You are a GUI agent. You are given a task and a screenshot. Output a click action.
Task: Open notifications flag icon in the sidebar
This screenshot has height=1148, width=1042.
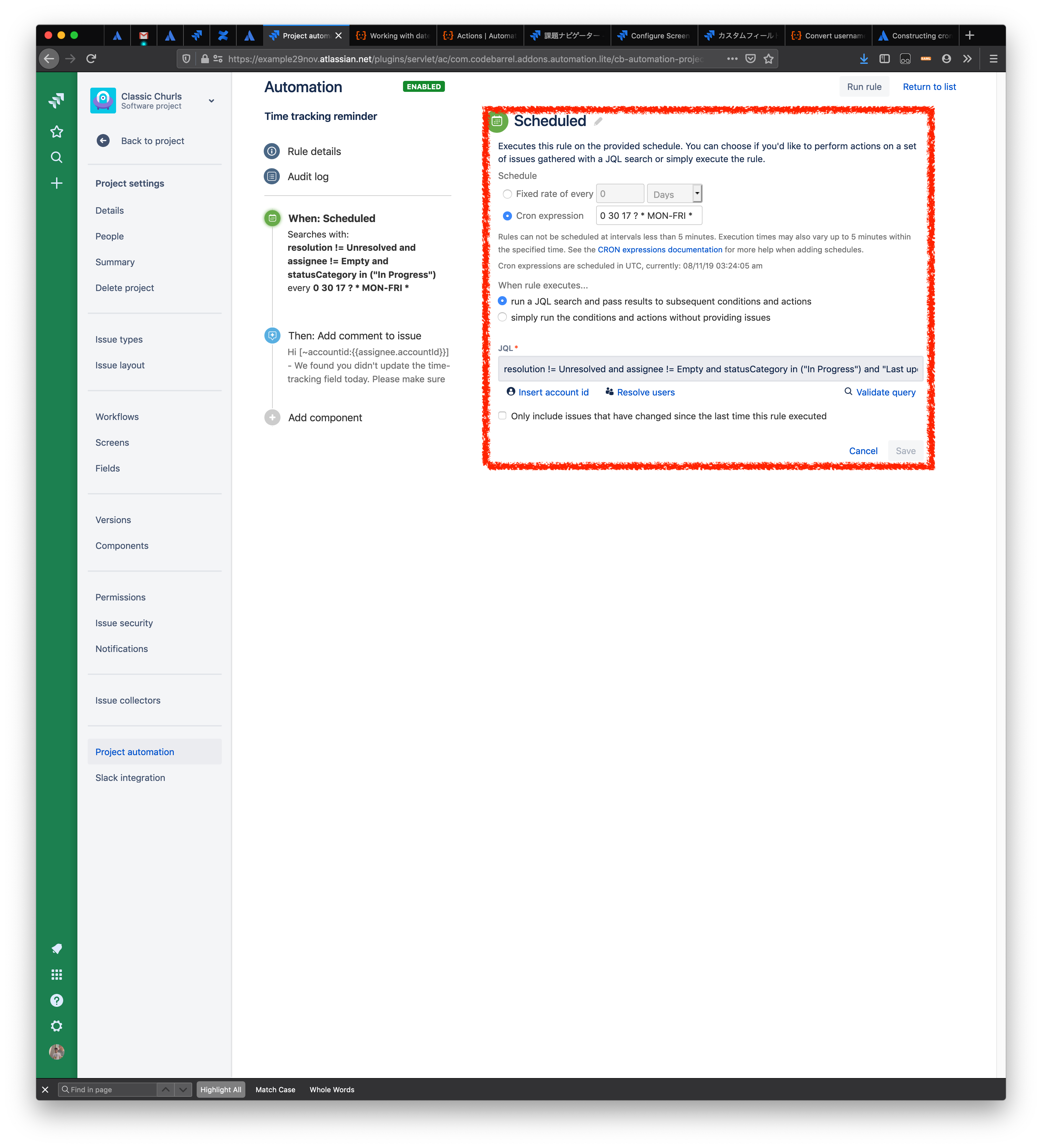tap(56, 948)
